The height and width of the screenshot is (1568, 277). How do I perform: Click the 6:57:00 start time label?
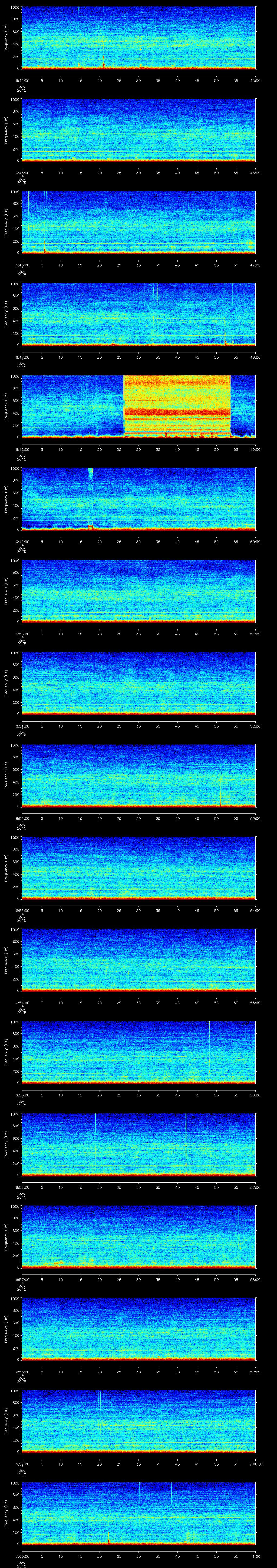22,1279
